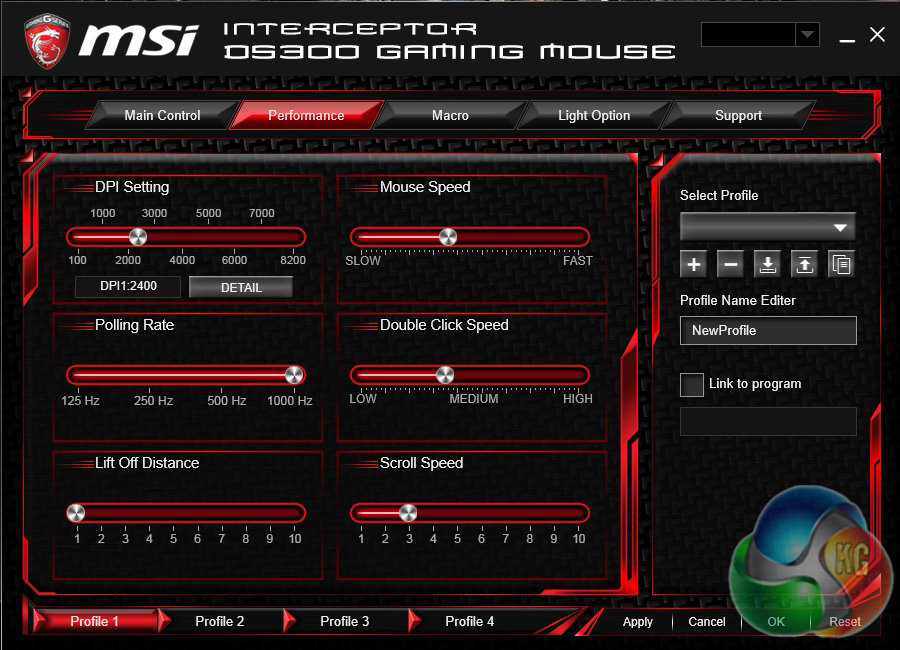
Task: Click the Scroll Speed slider knob
Action: [408, 513]
